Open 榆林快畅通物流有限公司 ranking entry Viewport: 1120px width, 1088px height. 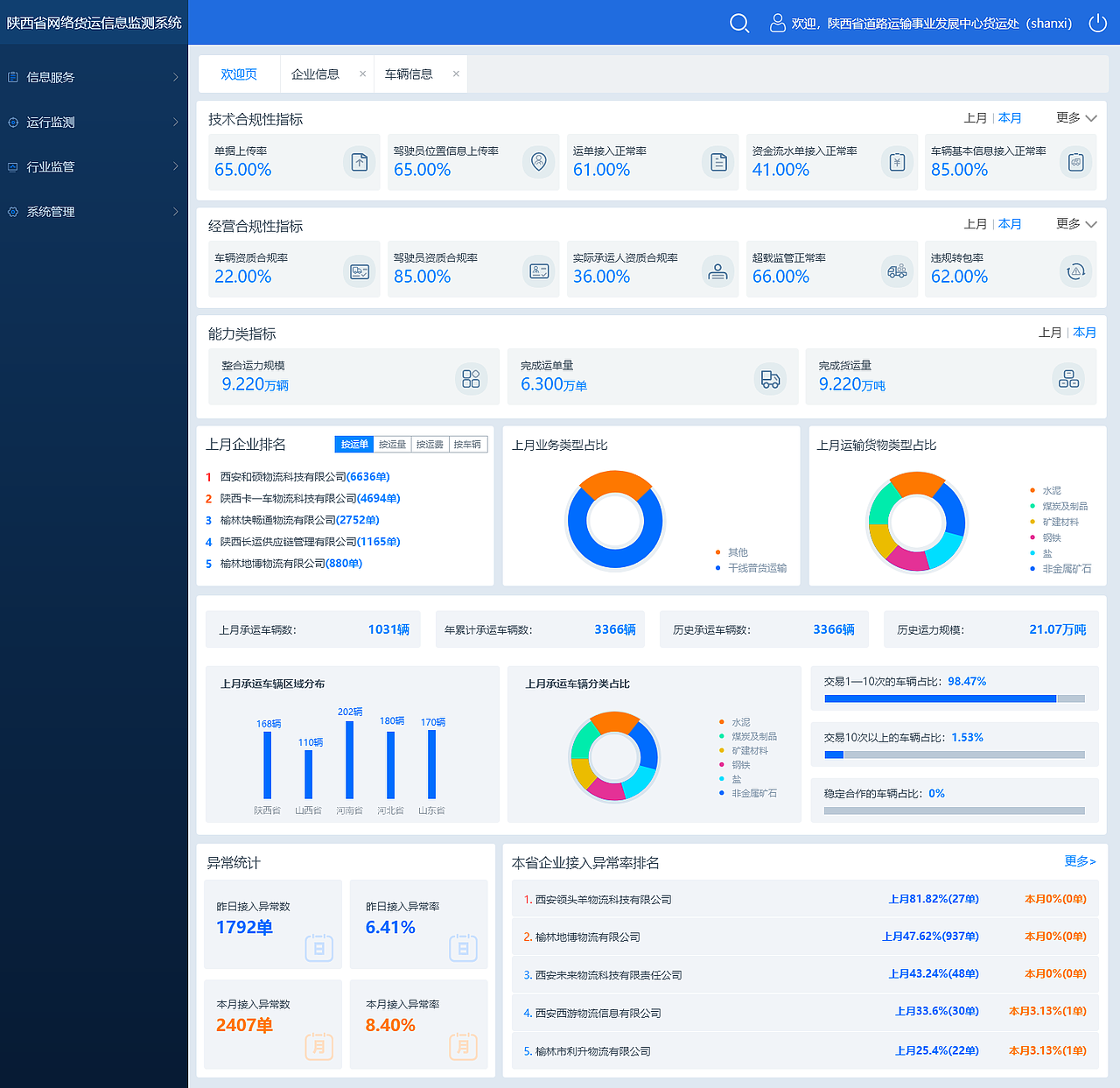point(292,520)
